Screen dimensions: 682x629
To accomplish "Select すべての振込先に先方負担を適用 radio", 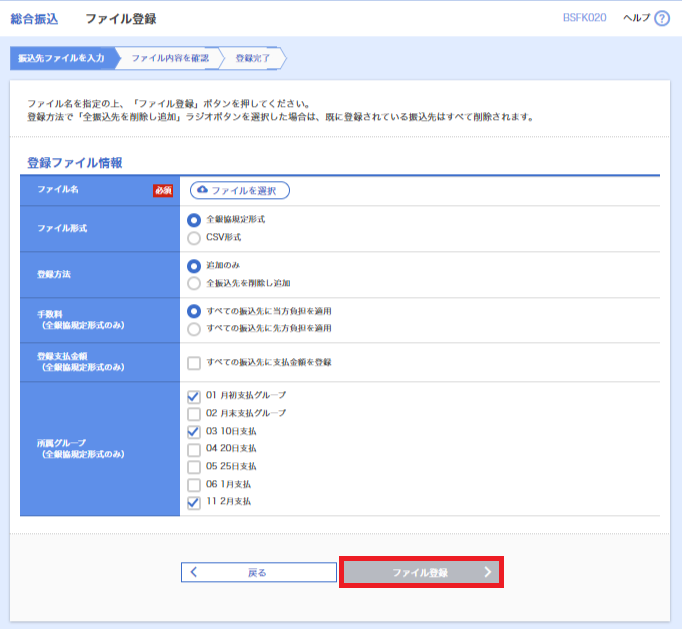I will [194, 329].
